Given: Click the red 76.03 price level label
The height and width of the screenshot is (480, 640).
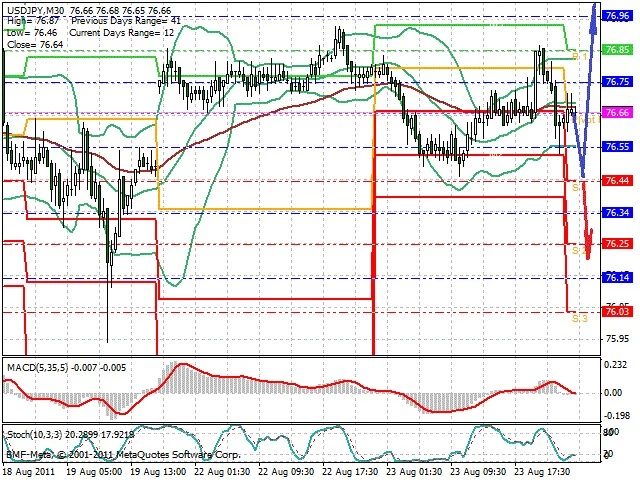Looking at the screenshot, I should 617,312.
